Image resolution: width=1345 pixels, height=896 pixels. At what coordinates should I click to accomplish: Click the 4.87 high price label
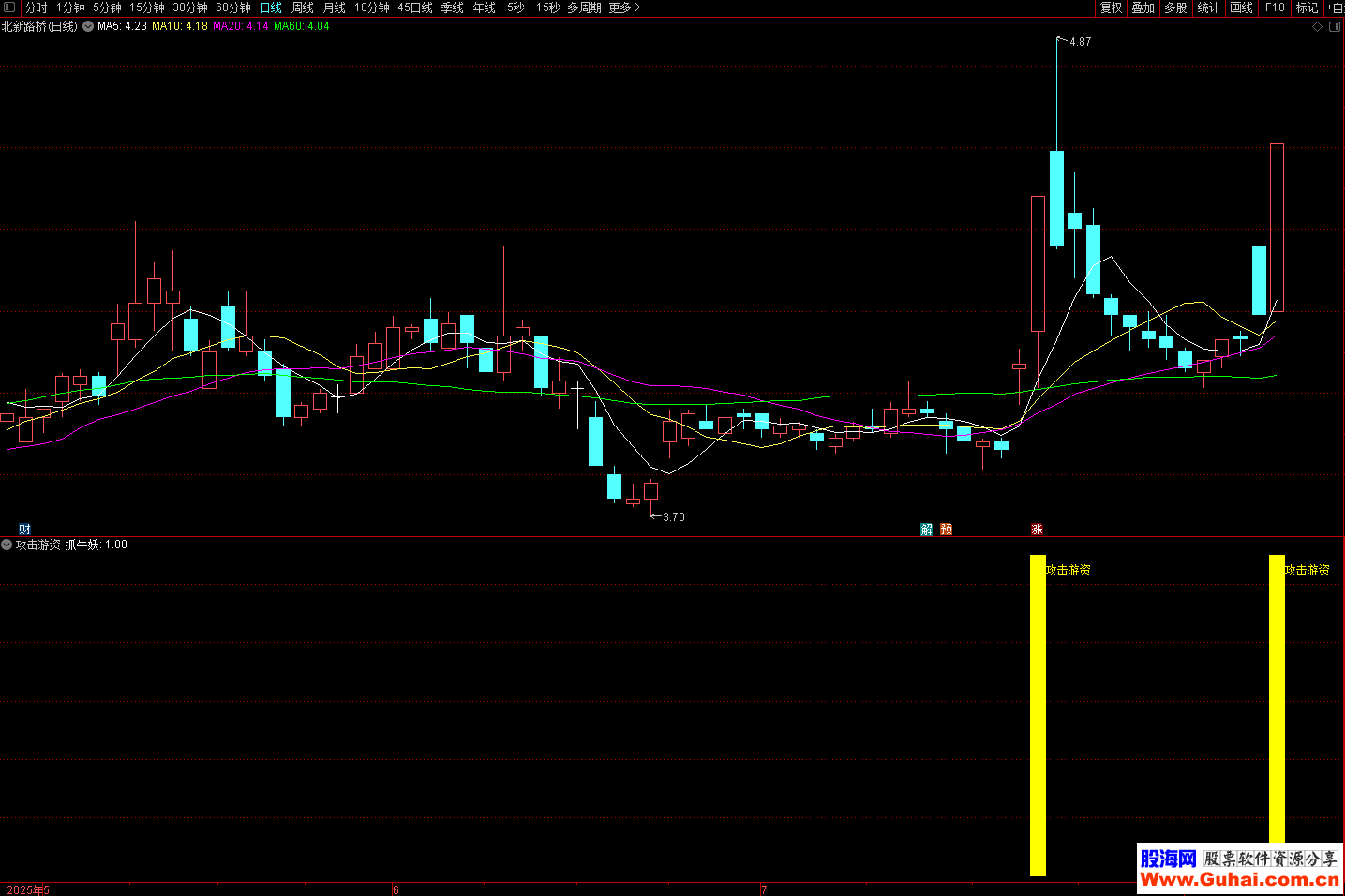click(x=1081, y=42)
